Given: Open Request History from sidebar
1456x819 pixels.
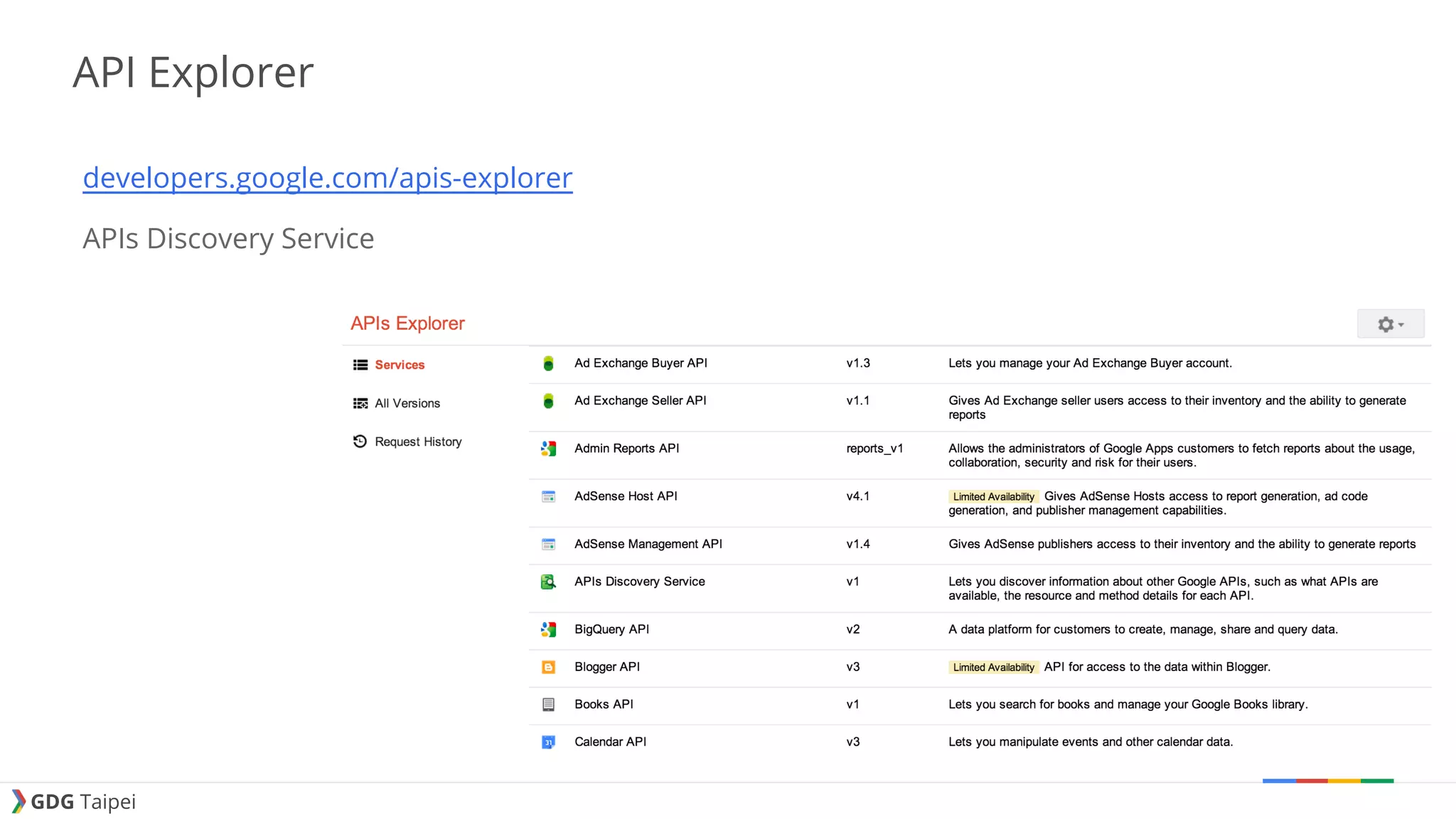Looking at the screenshot, I should [418, 441].
